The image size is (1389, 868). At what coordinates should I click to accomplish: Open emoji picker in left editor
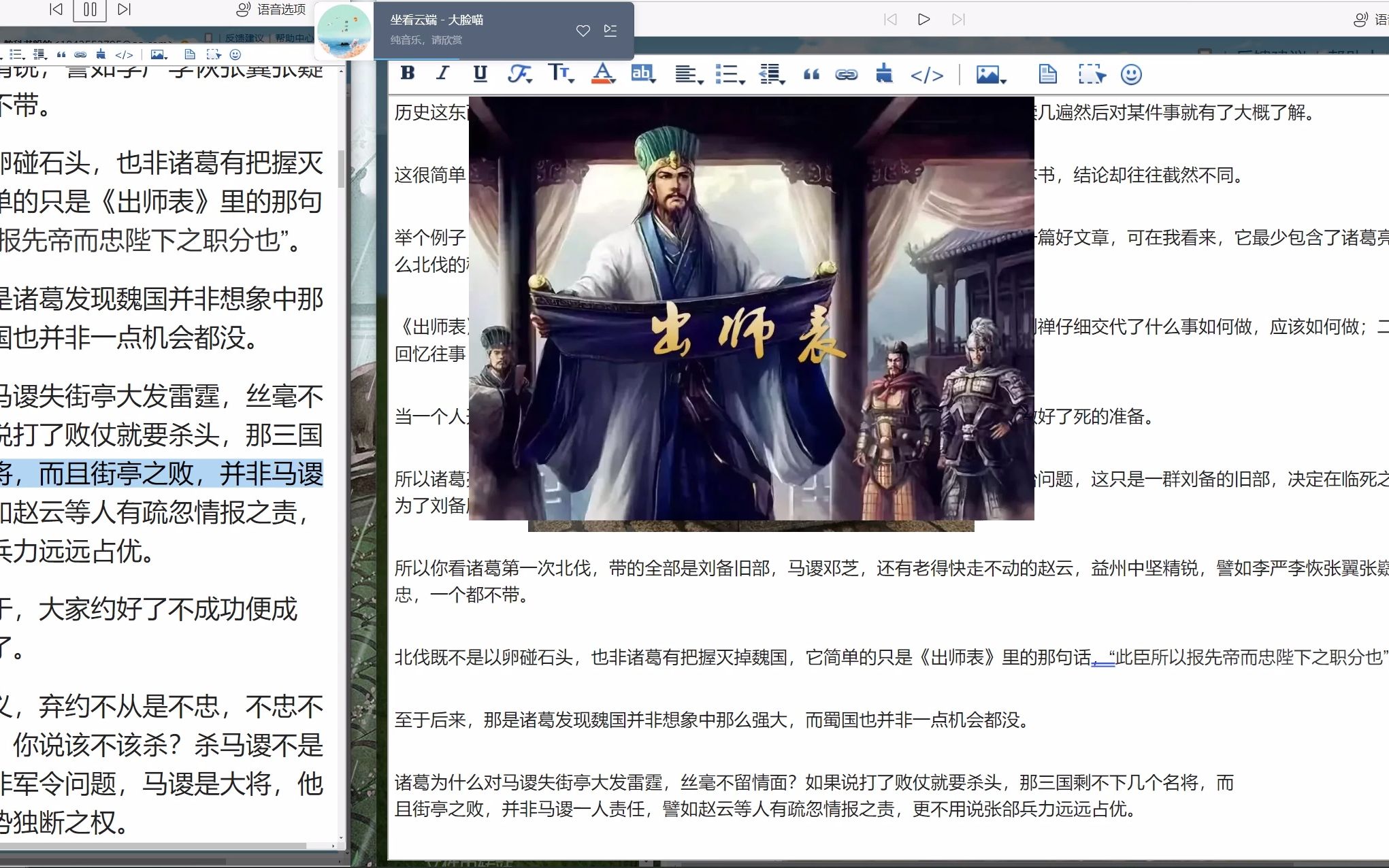235,54
